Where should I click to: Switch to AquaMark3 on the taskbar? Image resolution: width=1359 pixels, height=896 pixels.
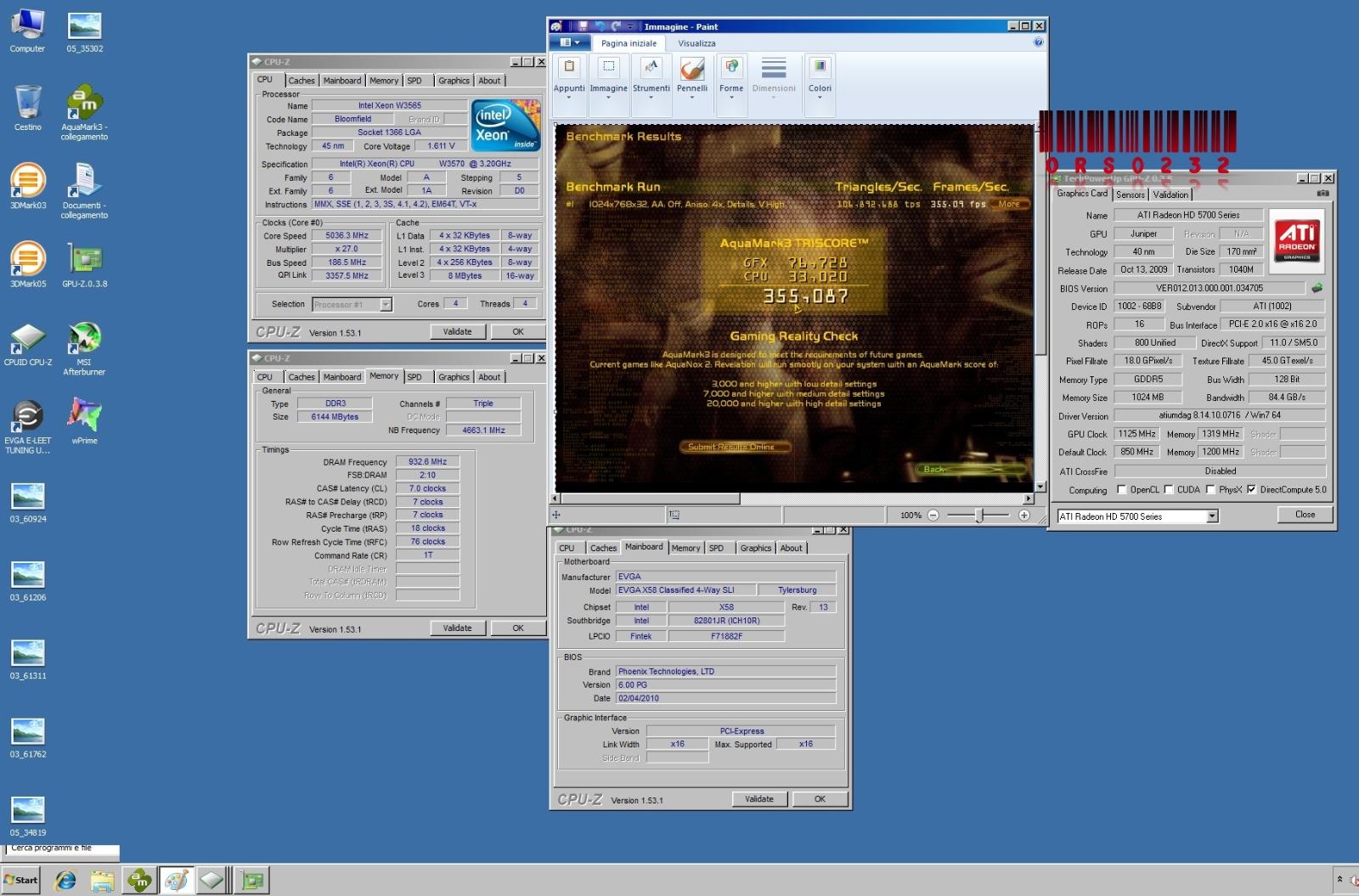pos(138,881)
